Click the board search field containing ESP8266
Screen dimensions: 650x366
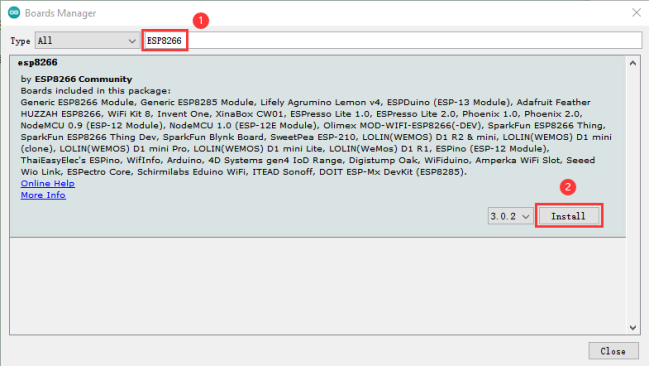(393, 41)
